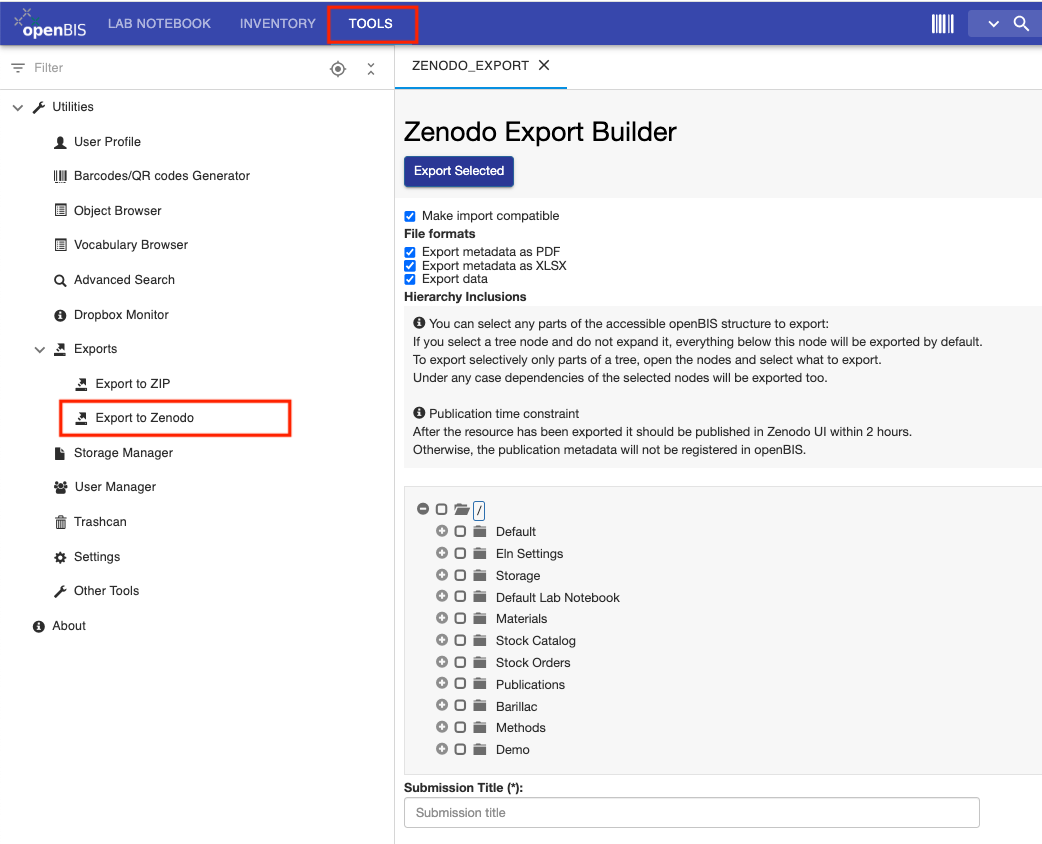Click the Materials folder label

[x=522, y=619]
